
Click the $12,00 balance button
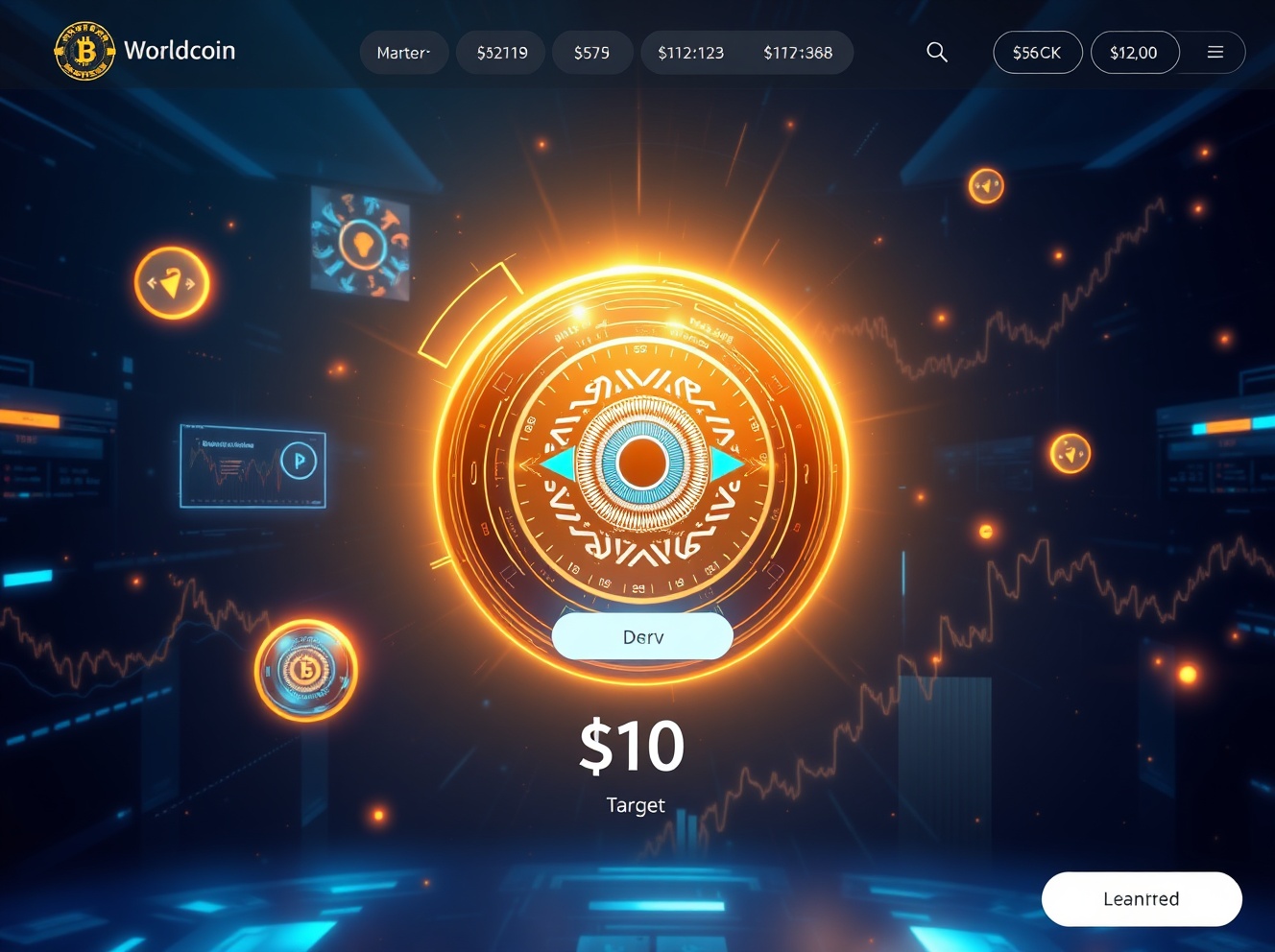(1134, 53)
